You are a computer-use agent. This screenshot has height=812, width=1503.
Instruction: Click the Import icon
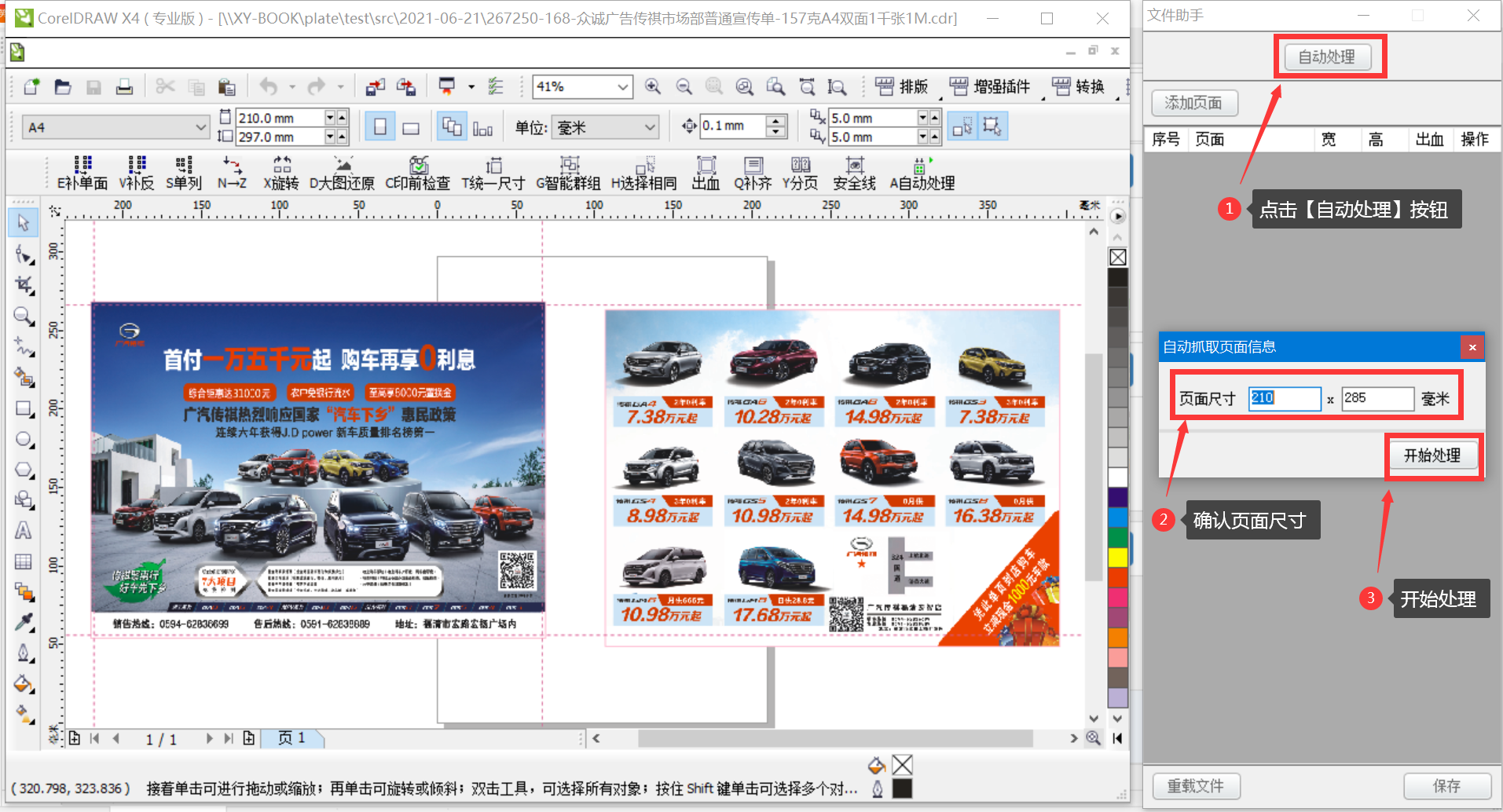point(376,86)
